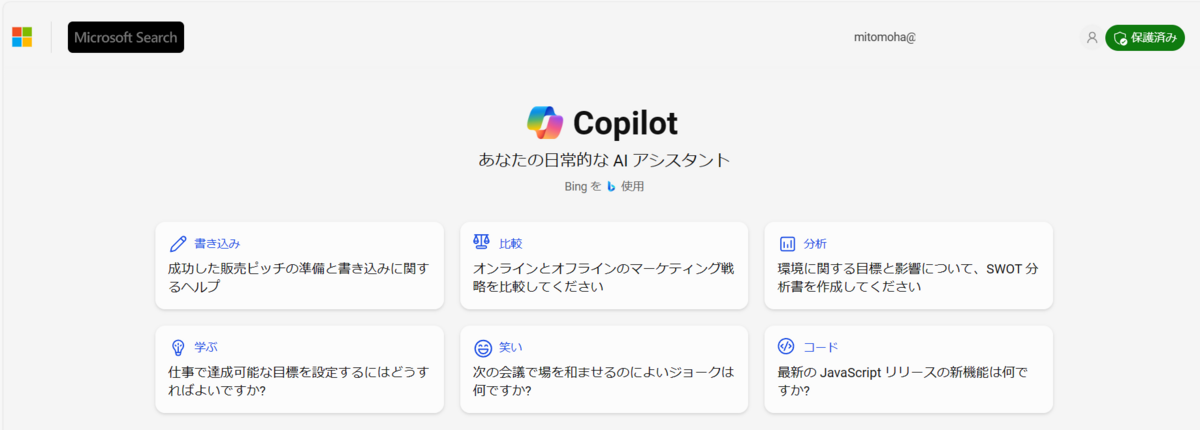The image size is (1200, 430).
Task: Click the 保護済み shield badge
Action: 1144,38
